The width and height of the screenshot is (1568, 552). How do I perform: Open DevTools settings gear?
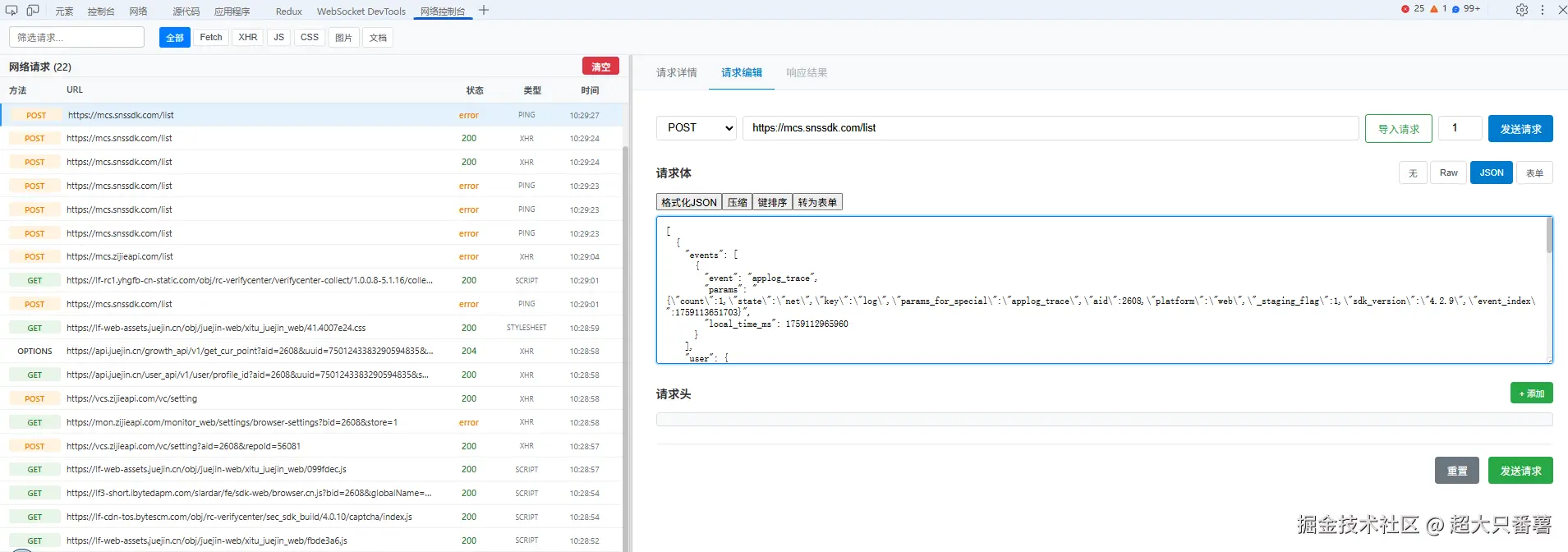tap(1522, 10)
